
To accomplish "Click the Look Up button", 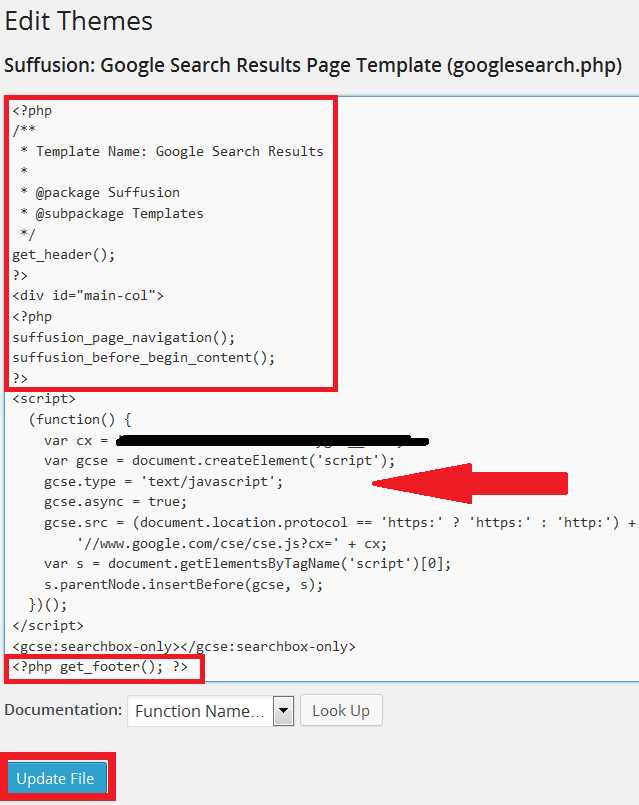I will click(341, 711).
